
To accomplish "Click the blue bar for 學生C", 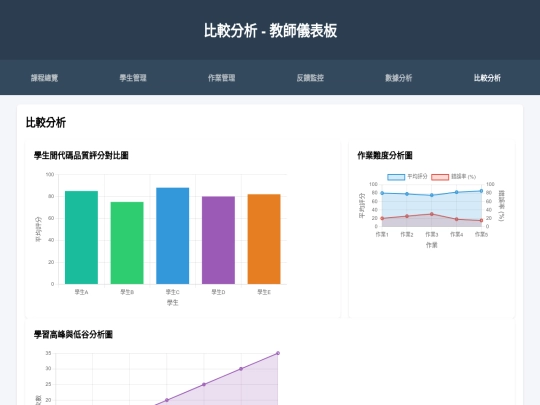I will point(173,236).
